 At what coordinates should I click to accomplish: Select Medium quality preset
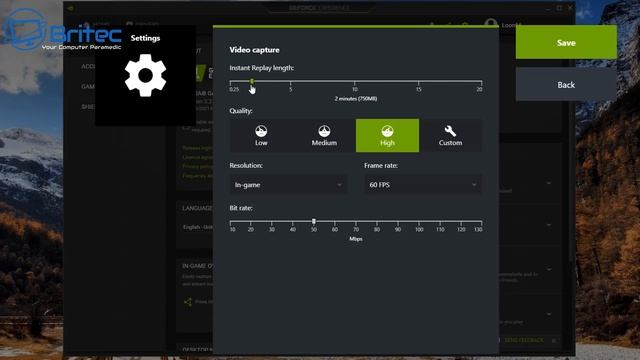[324, 136]
